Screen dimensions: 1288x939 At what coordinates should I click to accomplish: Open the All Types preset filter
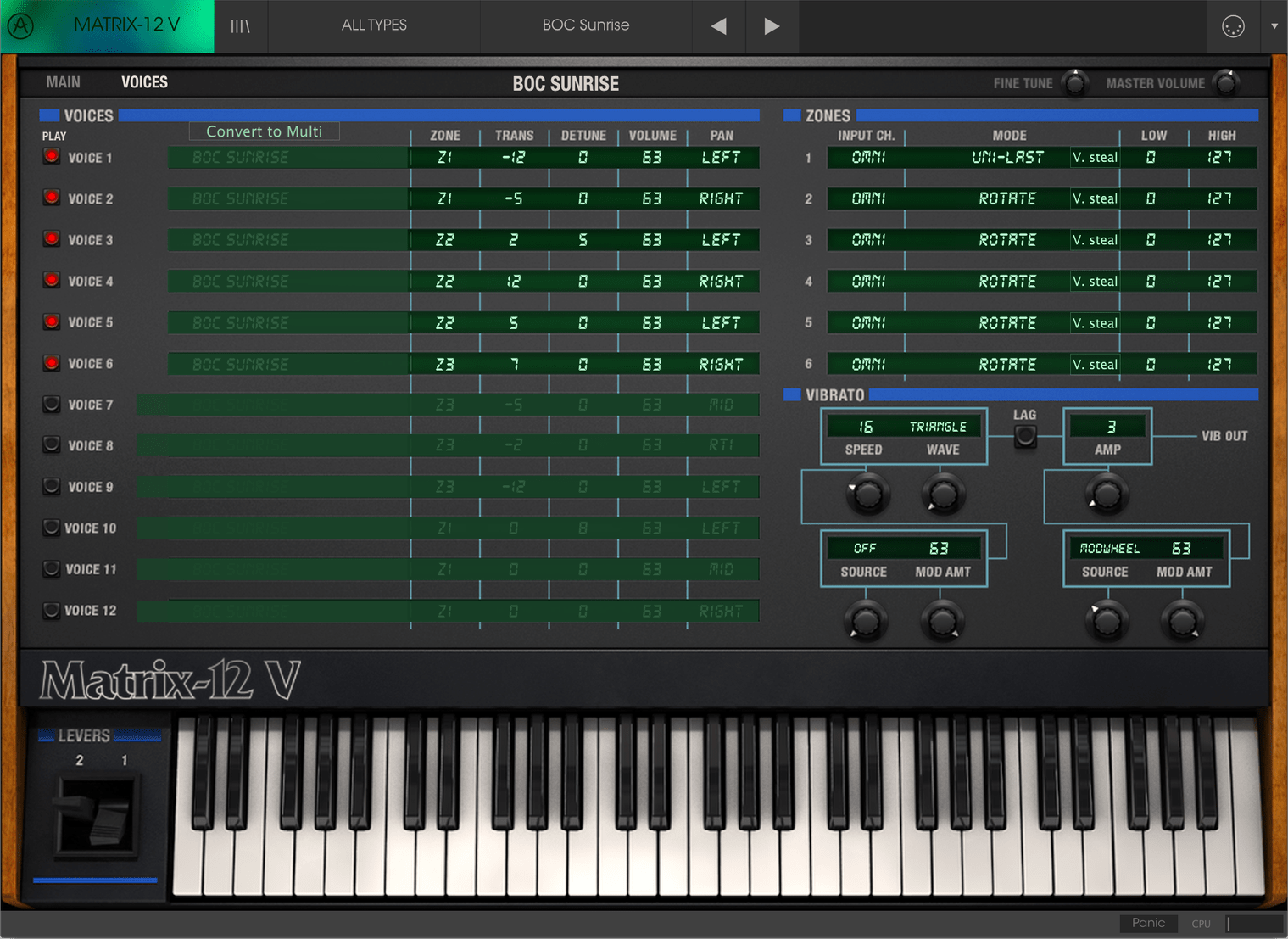(374, 25)
